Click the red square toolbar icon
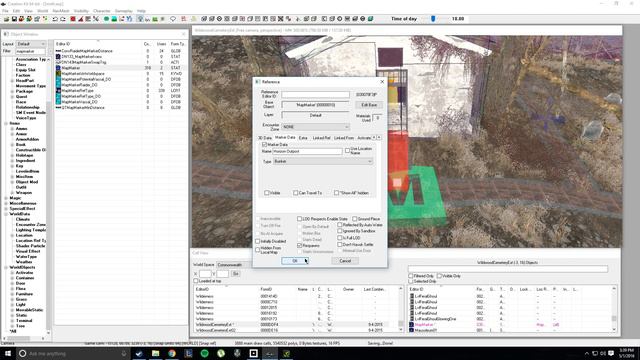Image resolution: width=640 pixels, height=360 pixels. coord(73,19)
